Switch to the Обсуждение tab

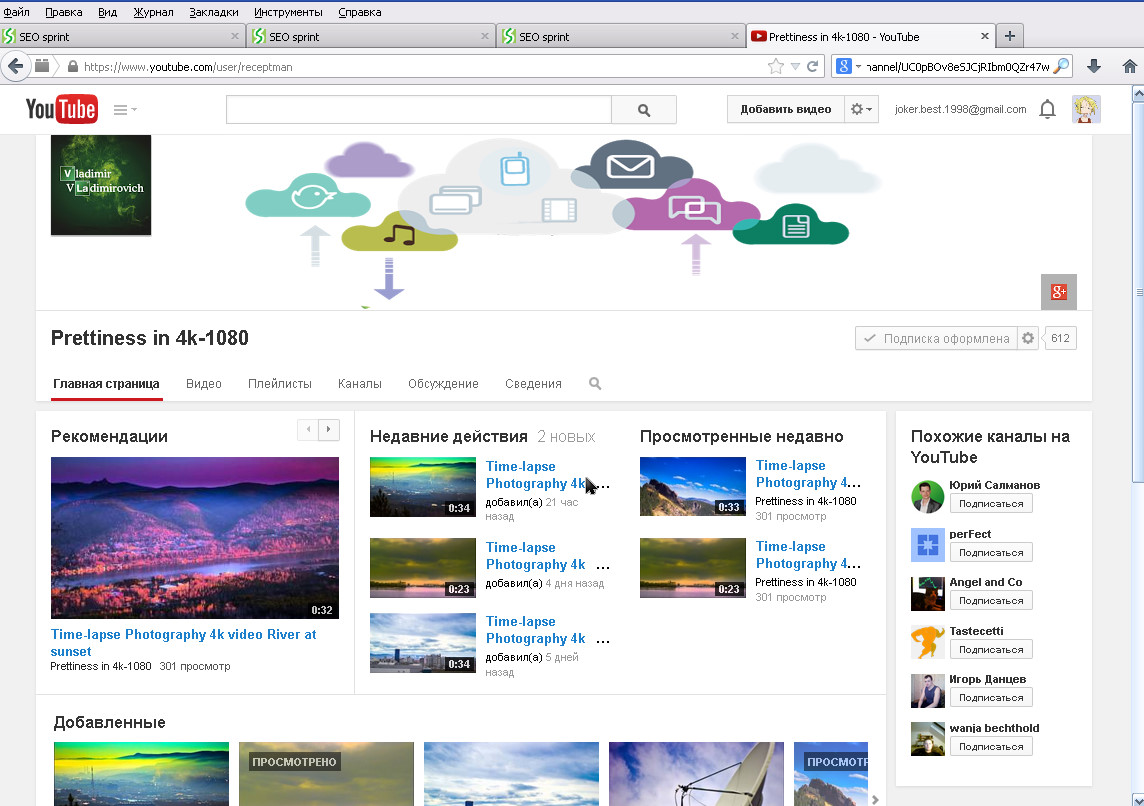(x=443, y=384)
